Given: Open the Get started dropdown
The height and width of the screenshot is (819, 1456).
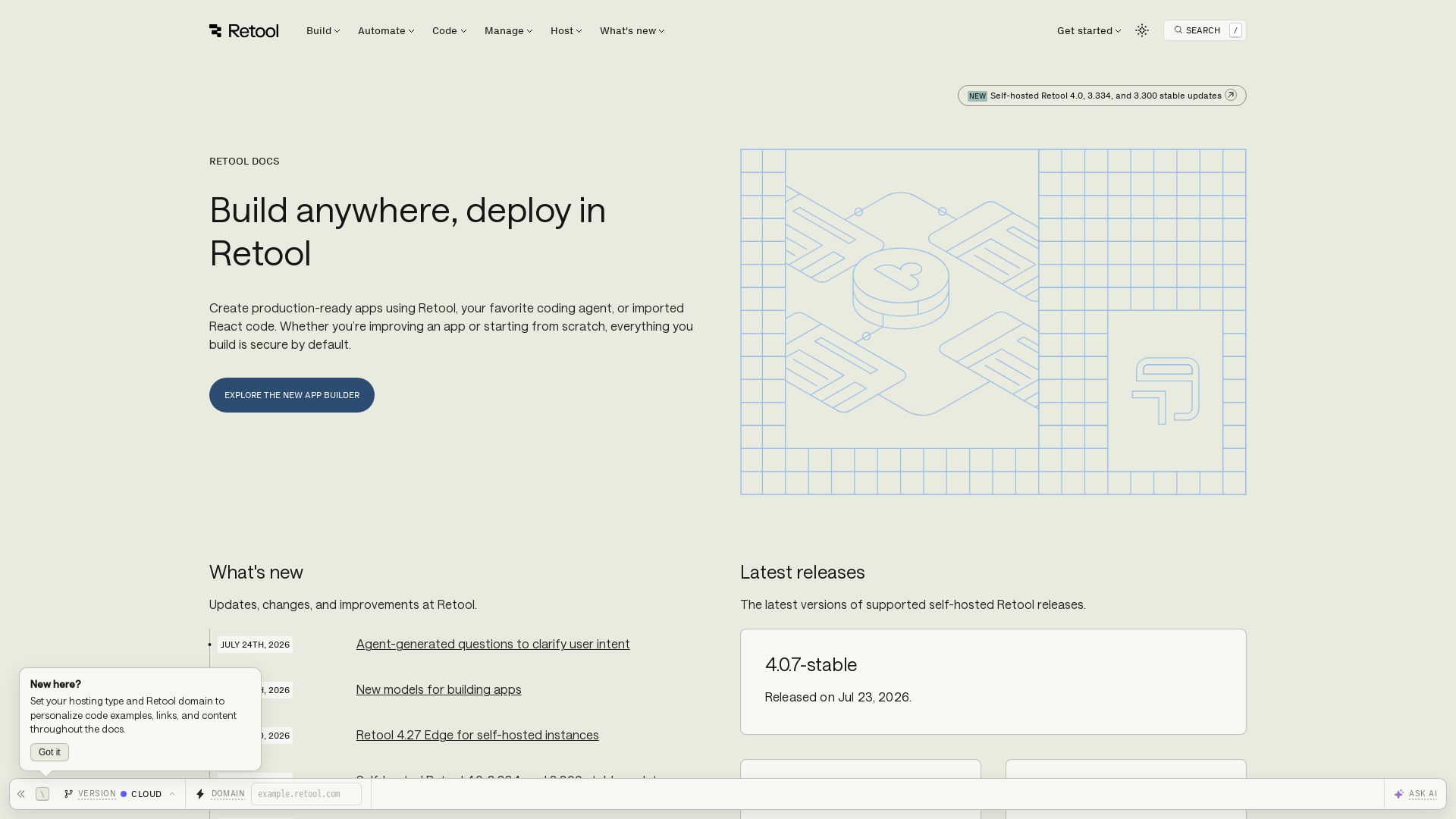Looking at the screenshot, I should click(1089, 30).
